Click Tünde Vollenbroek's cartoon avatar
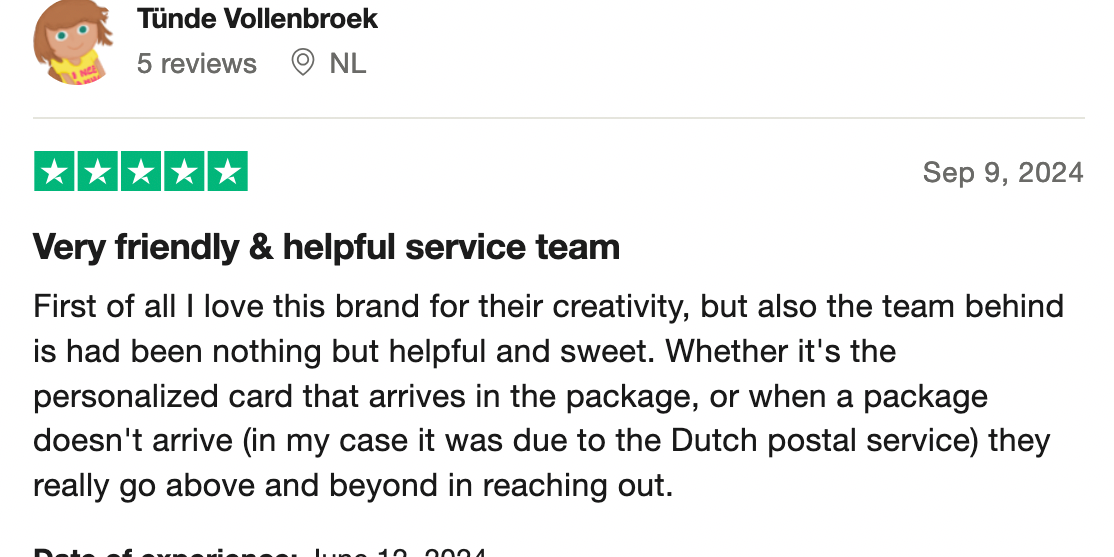 pos(71,43)
